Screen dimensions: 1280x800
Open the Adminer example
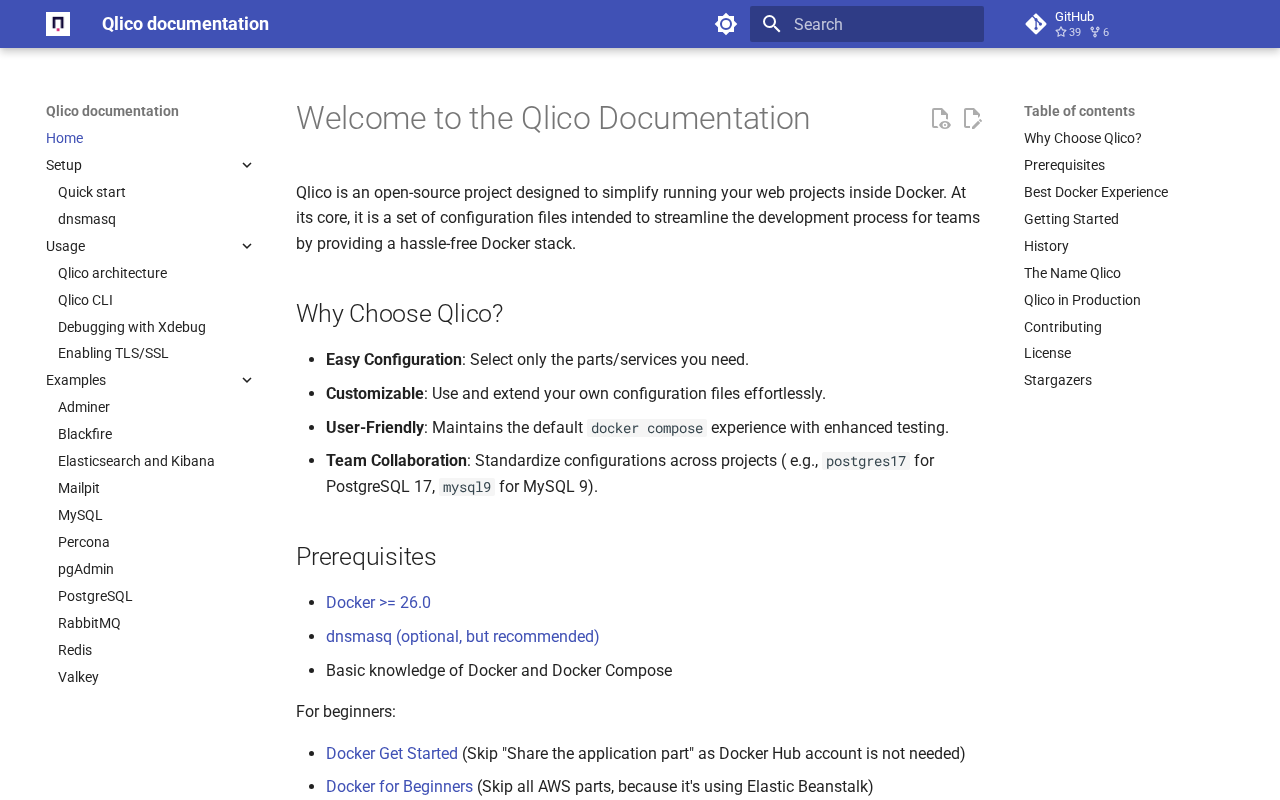click(84, 407)
